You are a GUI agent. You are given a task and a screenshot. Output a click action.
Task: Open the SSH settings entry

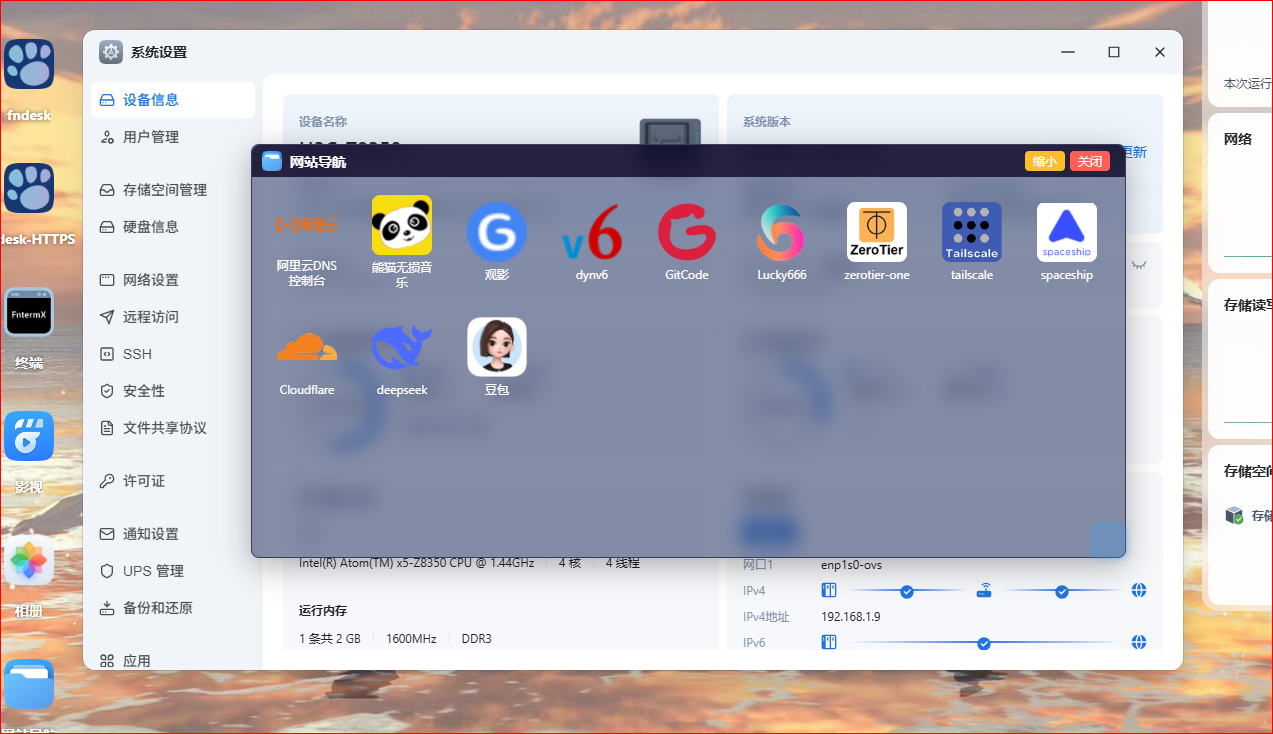[173, 354]
